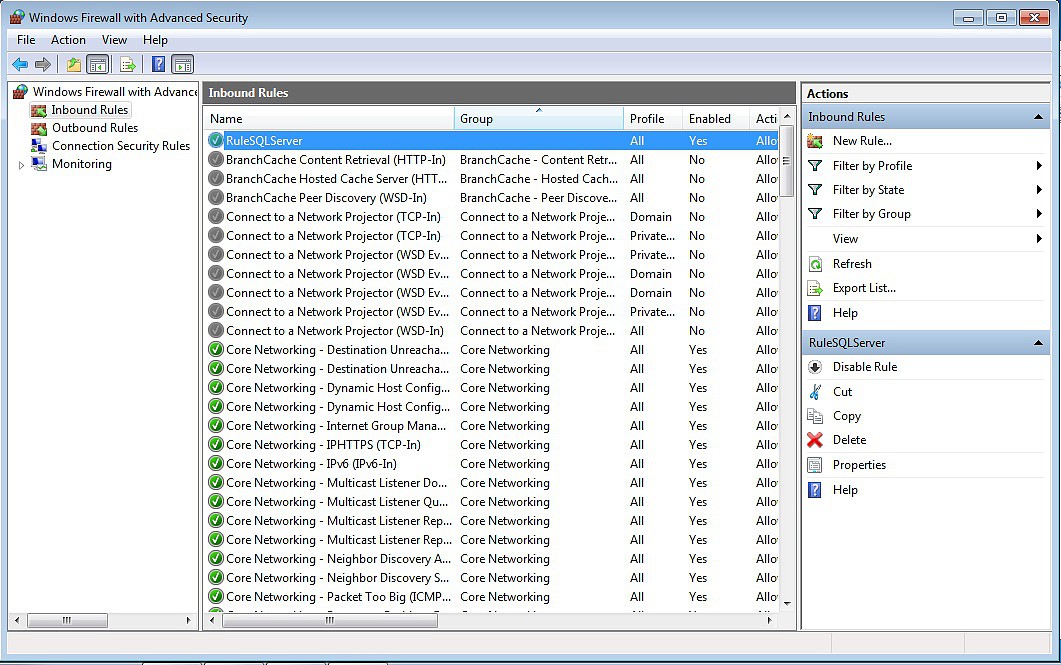Click the gray icon for BranchCache Peer Discovery
The height and width of the screenshot is (665, 1061).
click(216, 198)
